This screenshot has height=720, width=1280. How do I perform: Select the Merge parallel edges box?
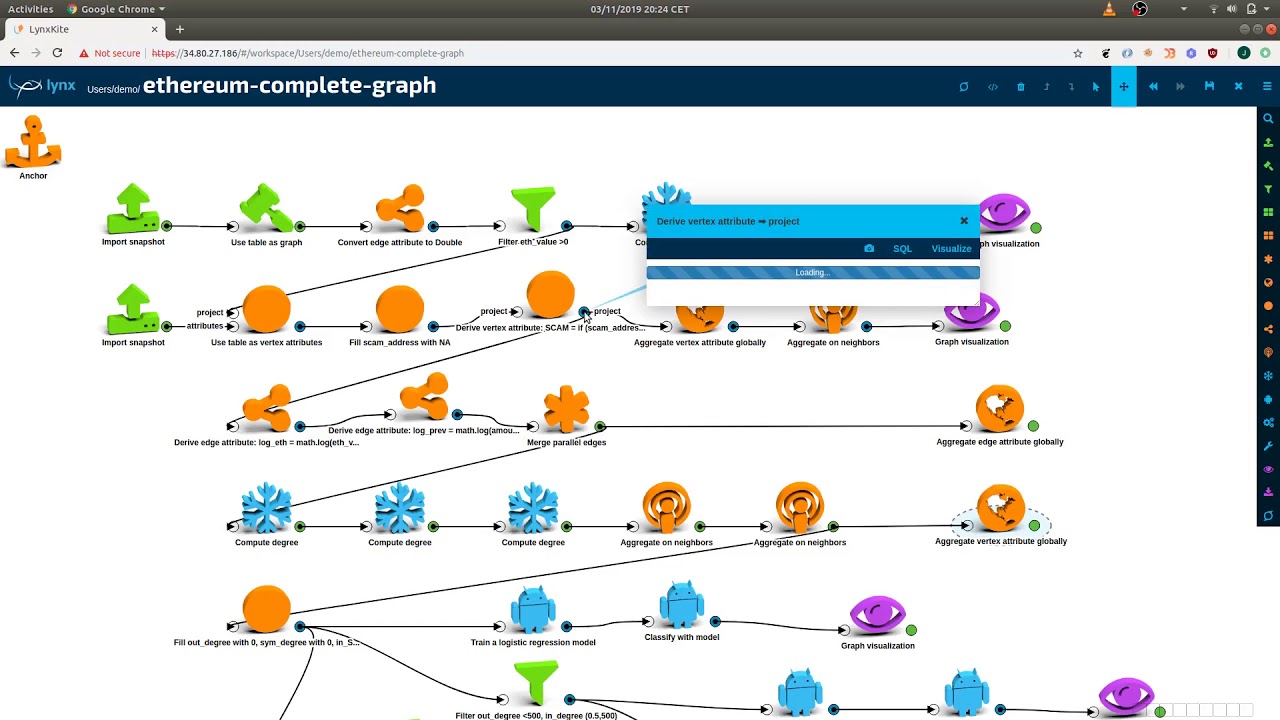coord(566,408)
